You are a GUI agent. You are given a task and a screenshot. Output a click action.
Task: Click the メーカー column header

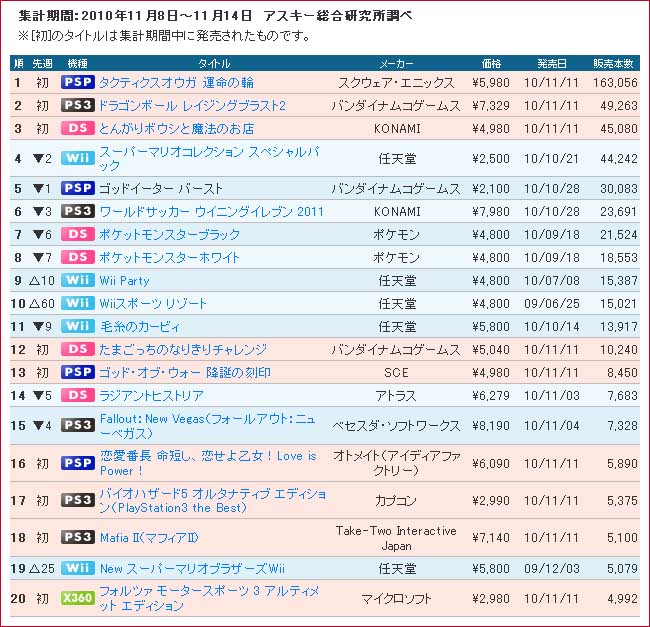pos(396,63)
